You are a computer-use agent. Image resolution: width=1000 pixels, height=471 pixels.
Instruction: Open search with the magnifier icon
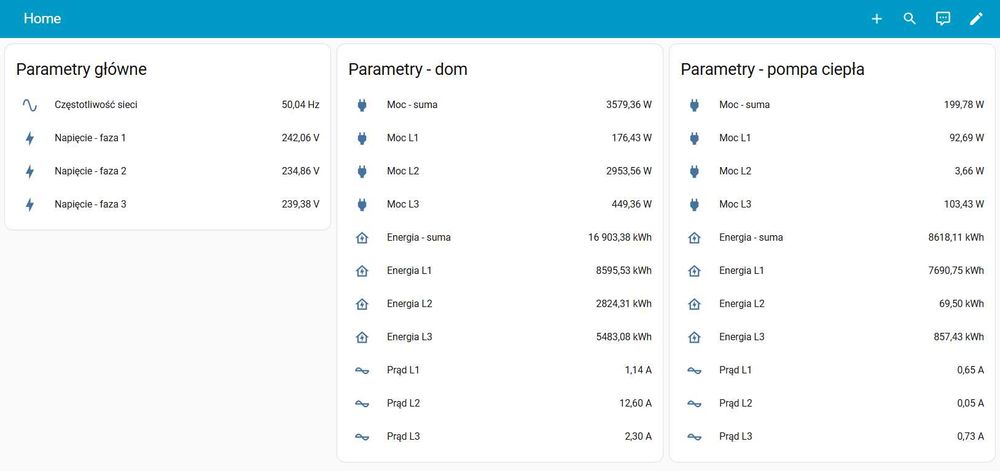(910, 19)
